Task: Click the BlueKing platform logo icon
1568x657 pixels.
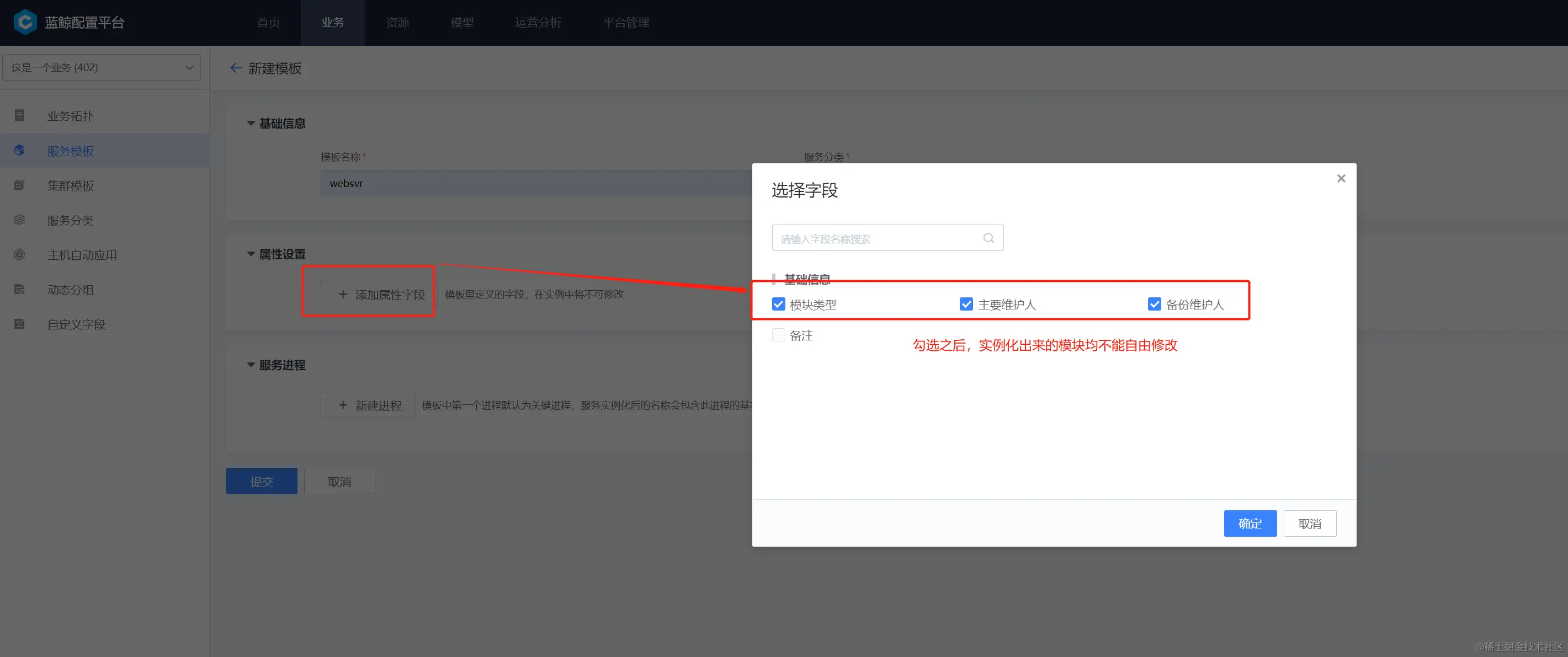Action: [25, 22]
